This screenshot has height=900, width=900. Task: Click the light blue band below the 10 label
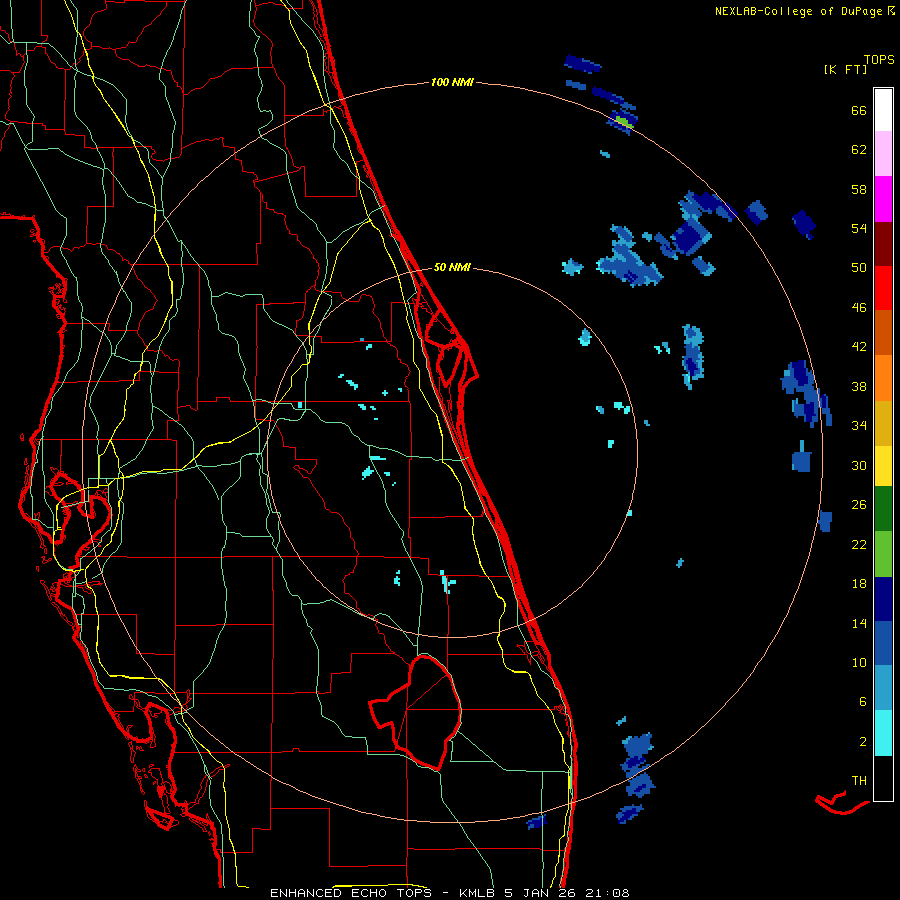pos(883,688)
